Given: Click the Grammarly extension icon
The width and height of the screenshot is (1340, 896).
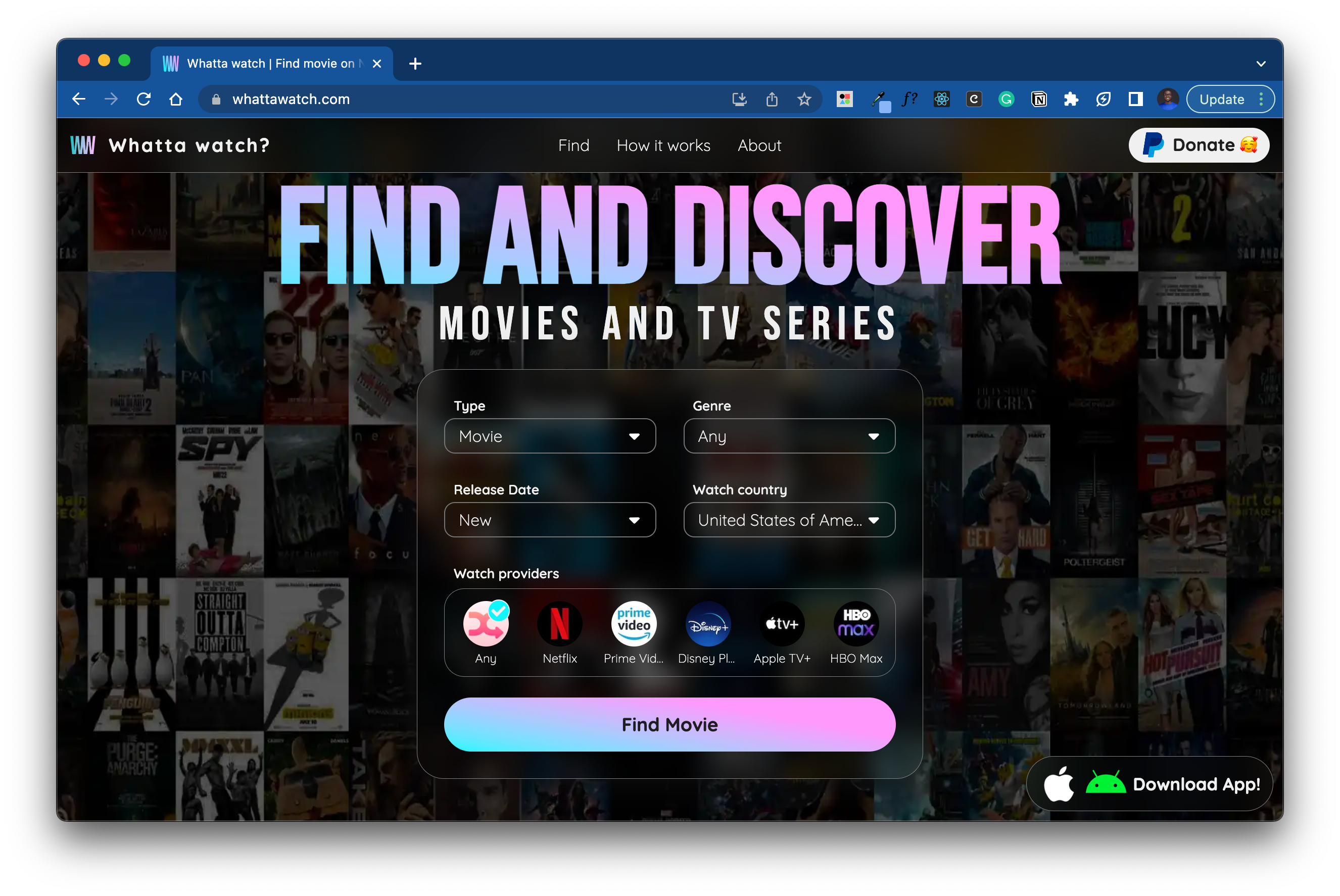Looking at the screenshot, I should [1006, 99].
